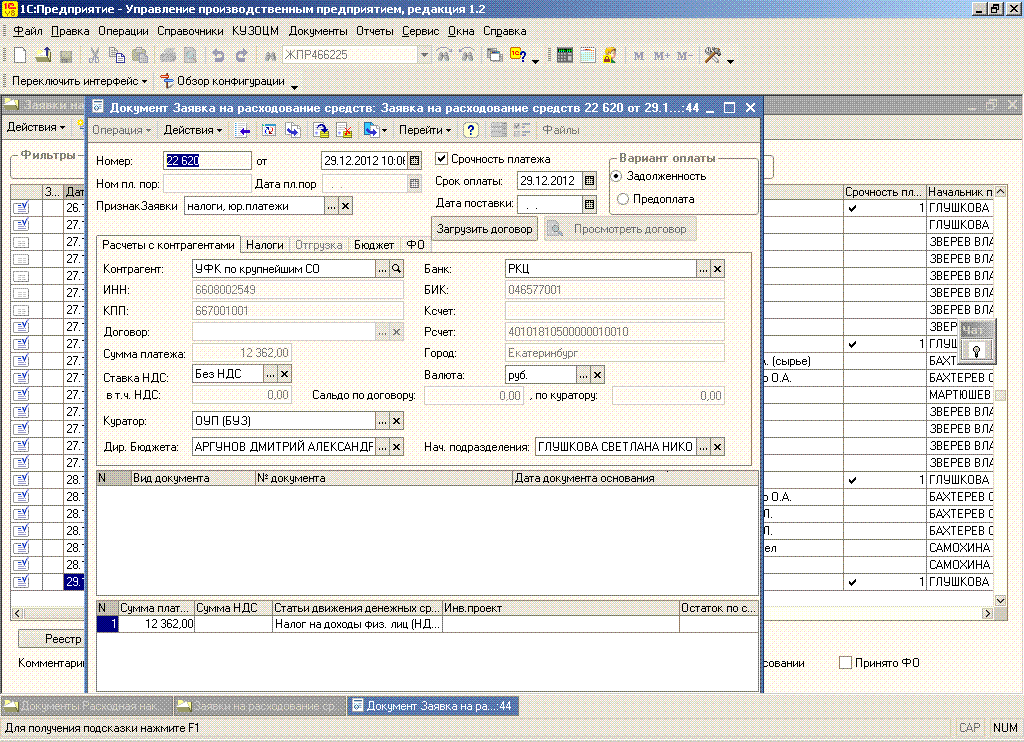Screen dimensions: 1024x742
Task: Switch to the Бюджет tab
Action: click(374, 244)
